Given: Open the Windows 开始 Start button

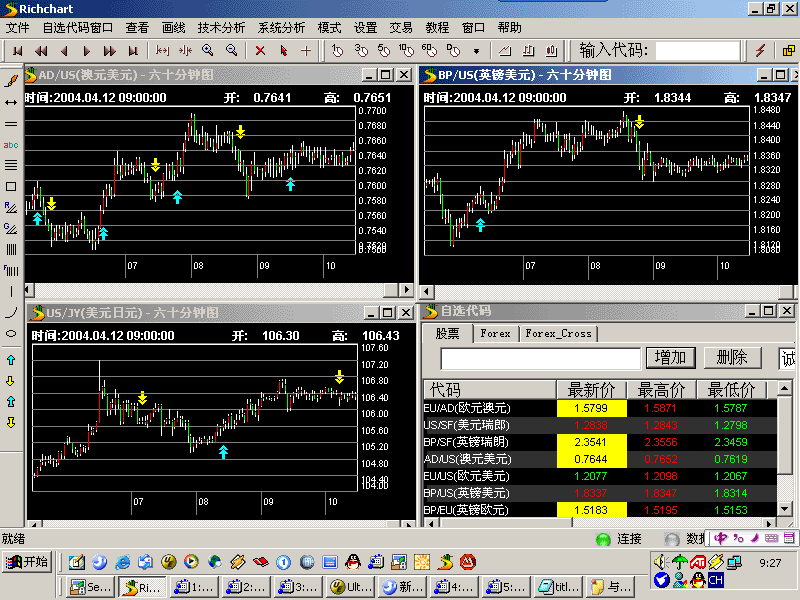Looking at the screenshot, I should (x=27, y=562).
